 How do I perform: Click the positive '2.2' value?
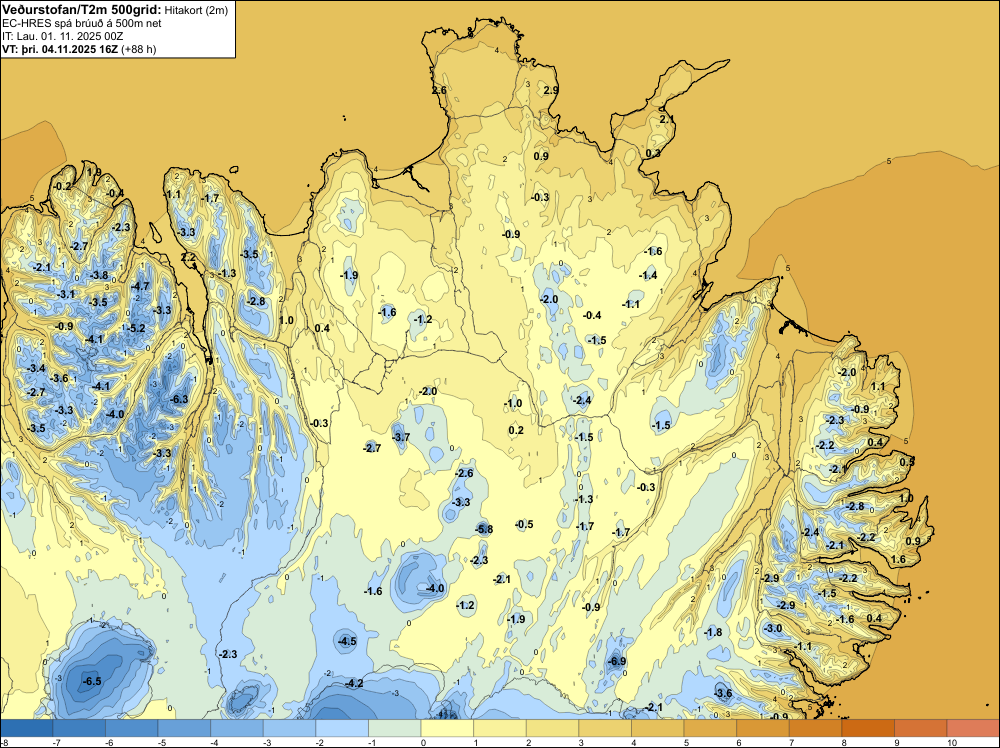(x=189, y=257)
